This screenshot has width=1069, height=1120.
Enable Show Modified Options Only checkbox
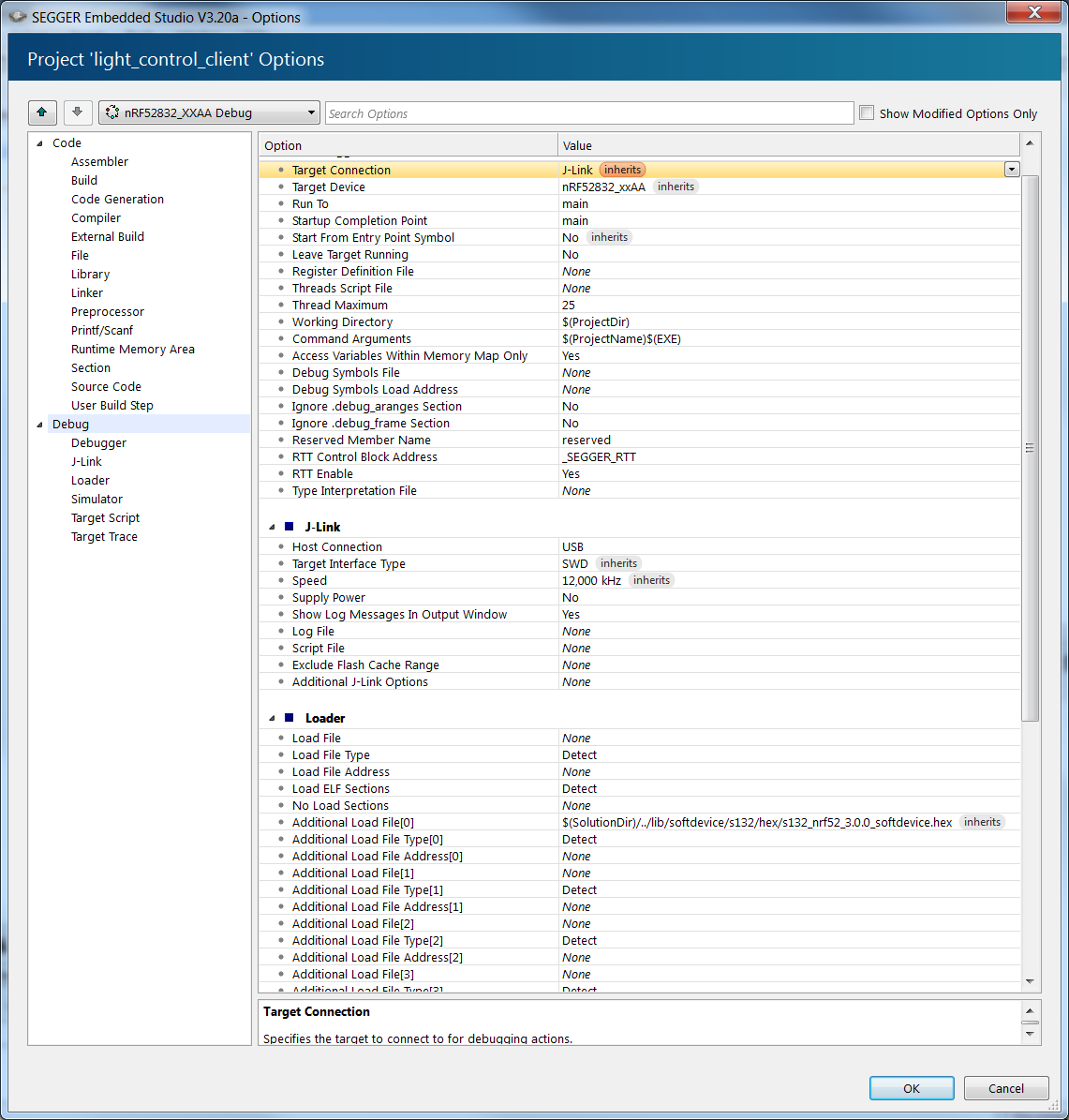click(x=867, y=112)
